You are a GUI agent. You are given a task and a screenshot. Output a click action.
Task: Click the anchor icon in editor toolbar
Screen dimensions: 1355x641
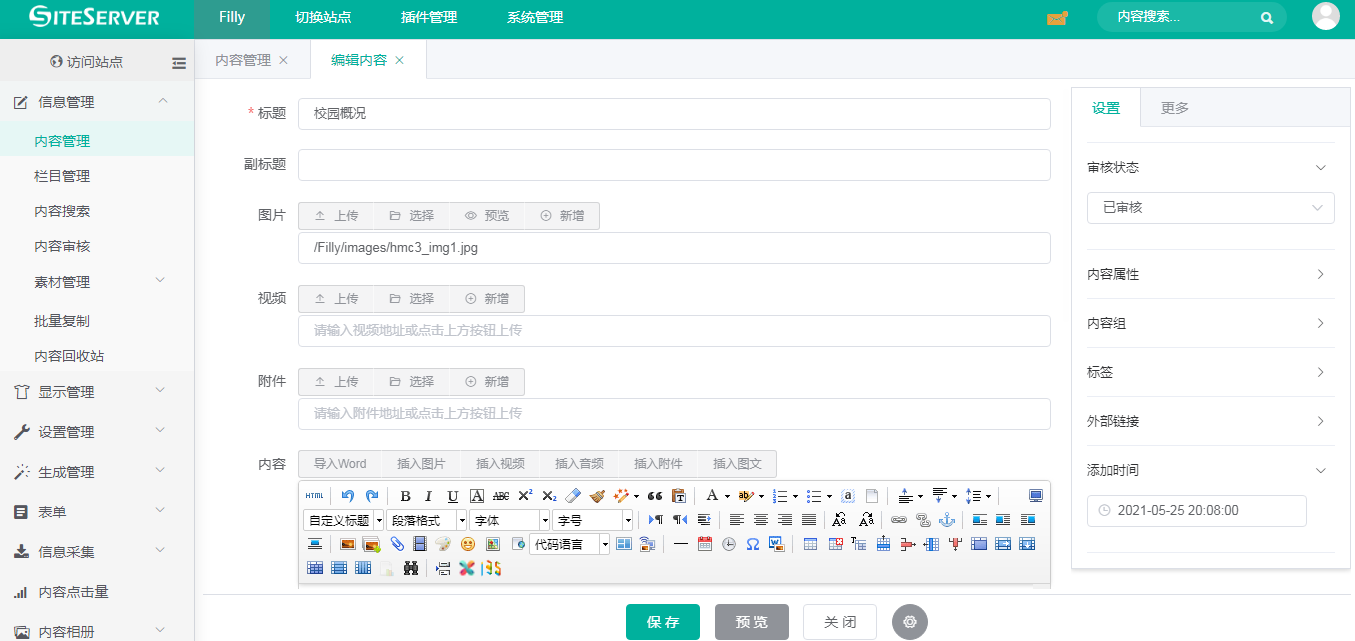(946, 520)
